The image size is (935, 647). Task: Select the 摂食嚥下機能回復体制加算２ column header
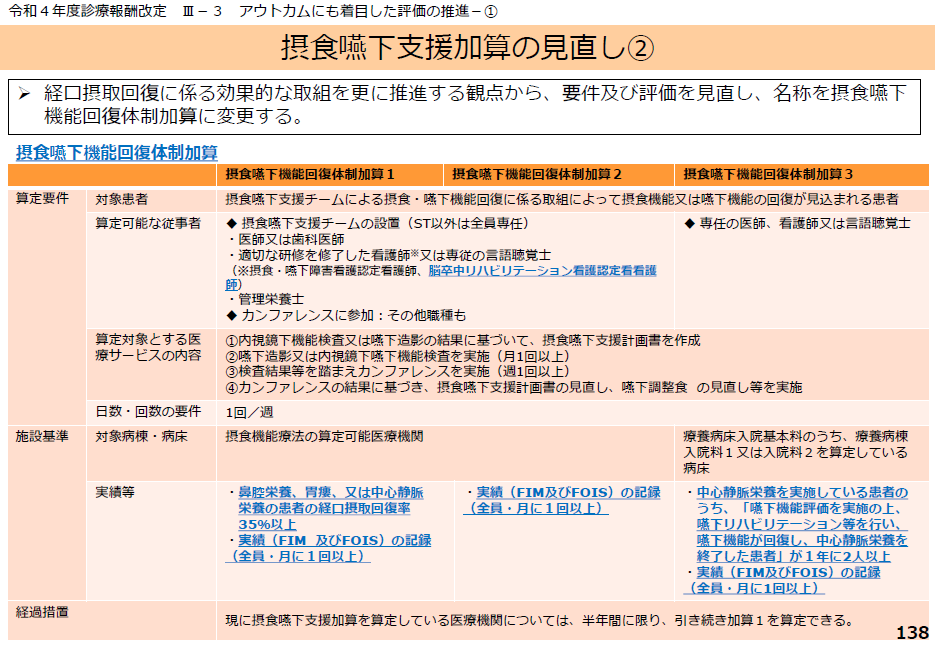click(x=537, y=174)
